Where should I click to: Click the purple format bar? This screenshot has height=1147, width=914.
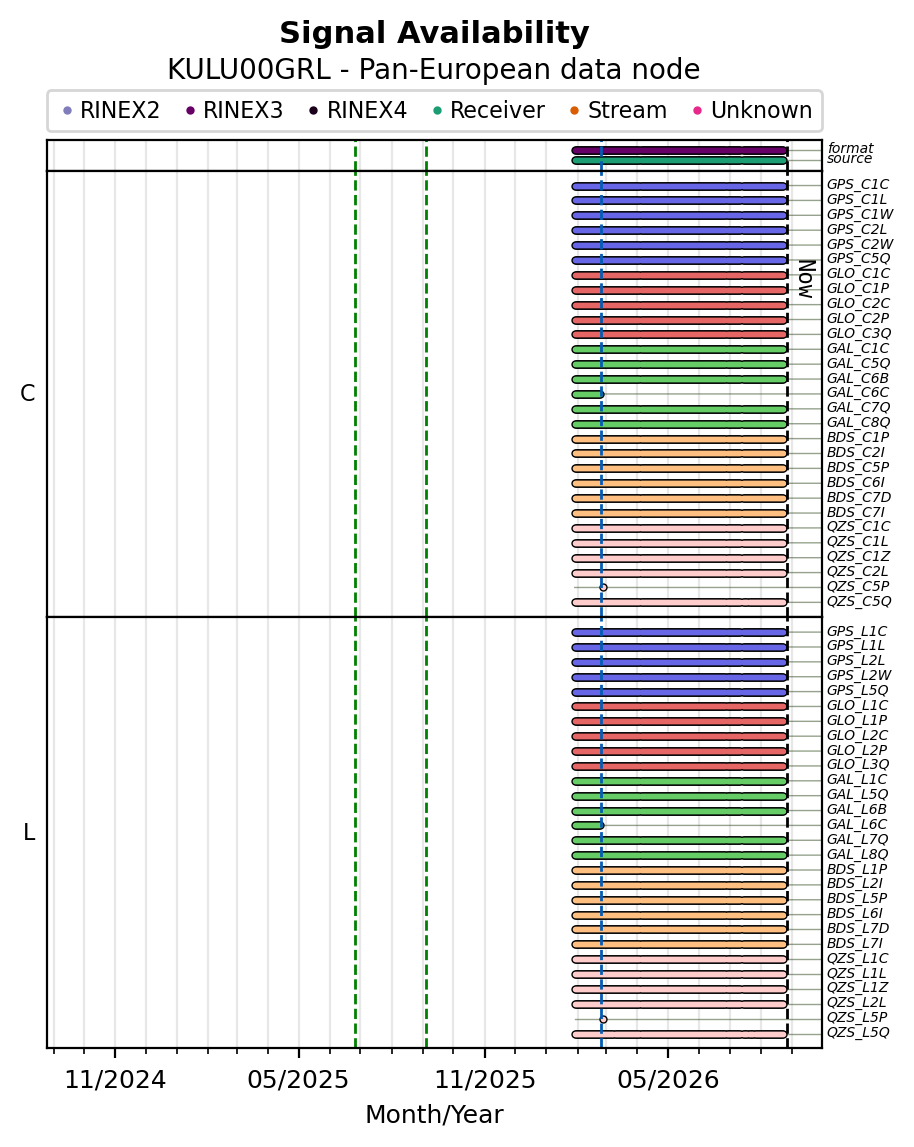tap(680, 150)
